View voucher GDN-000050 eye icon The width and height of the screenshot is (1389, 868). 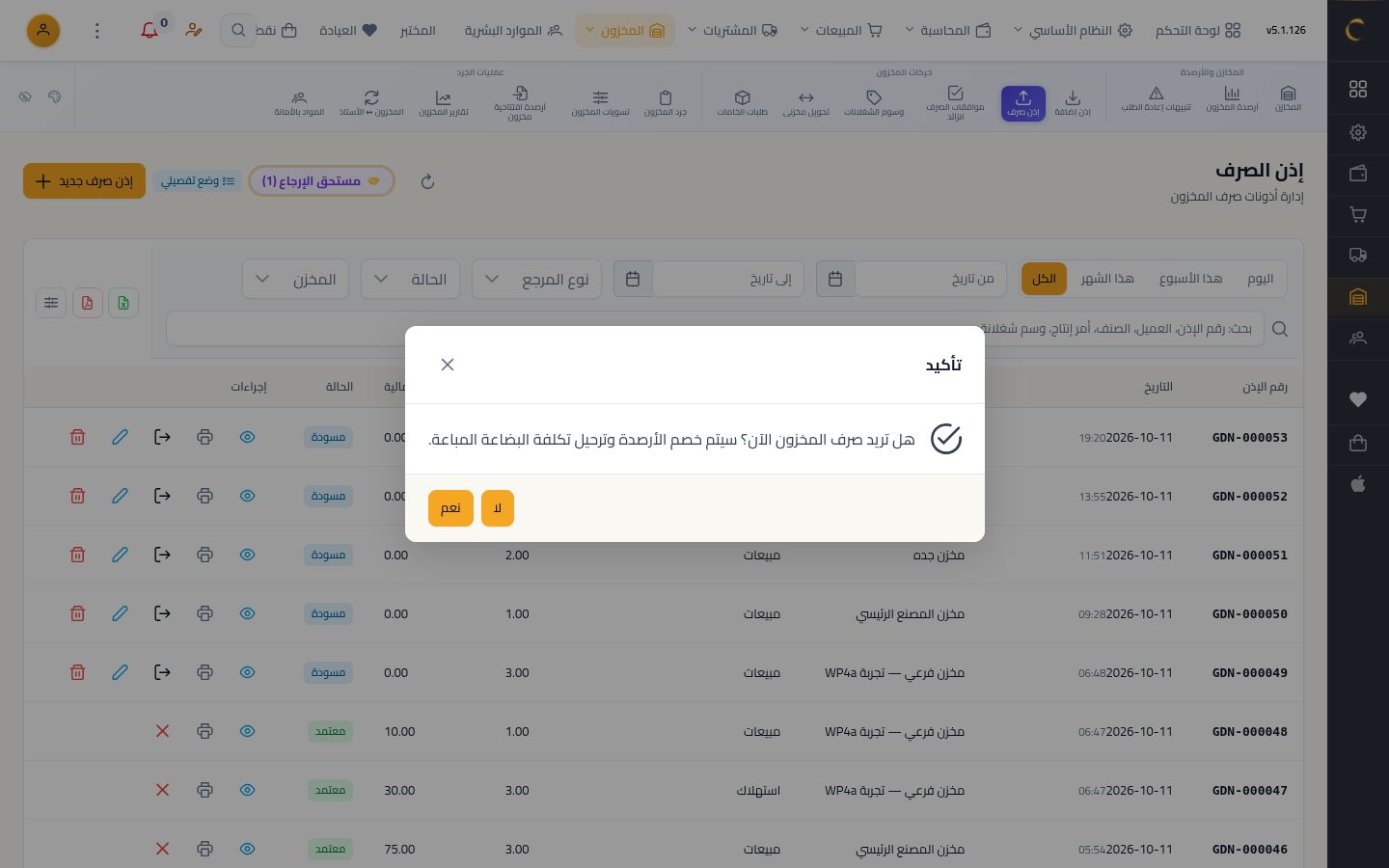[x=247, y=613]
